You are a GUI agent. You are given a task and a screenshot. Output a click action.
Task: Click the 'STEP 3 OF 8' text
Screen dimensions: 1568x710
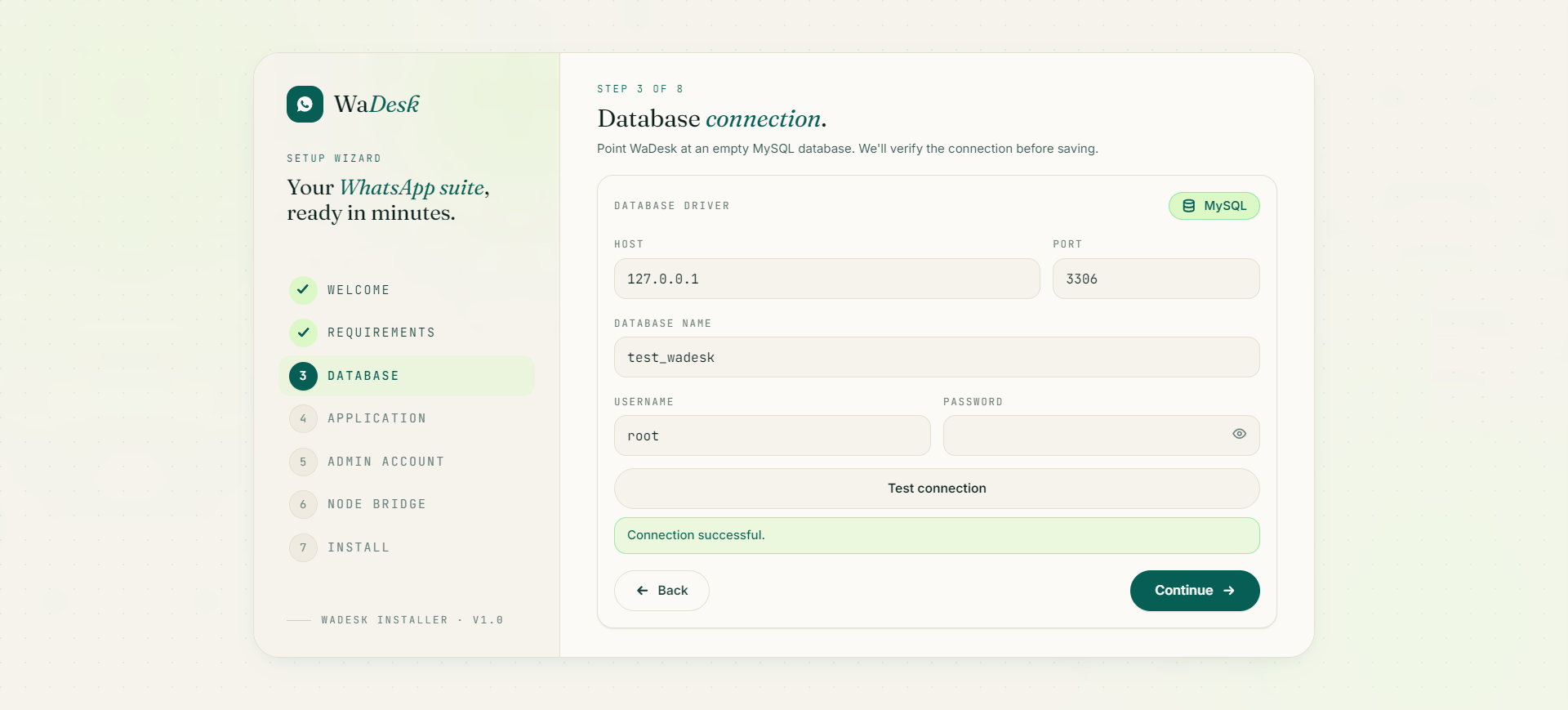640,89
